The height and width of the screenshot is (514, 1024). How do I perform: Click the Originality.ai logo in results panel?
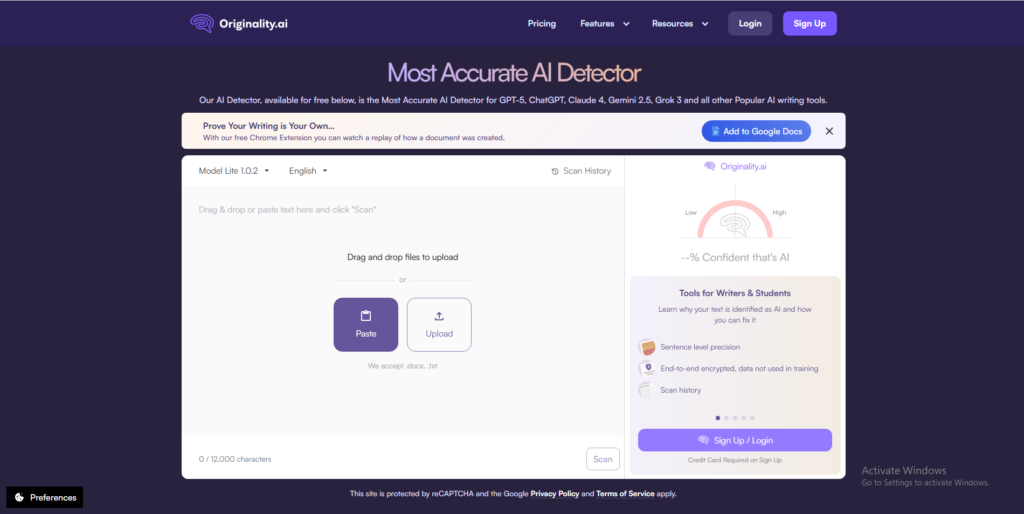(x=735, y=166)
